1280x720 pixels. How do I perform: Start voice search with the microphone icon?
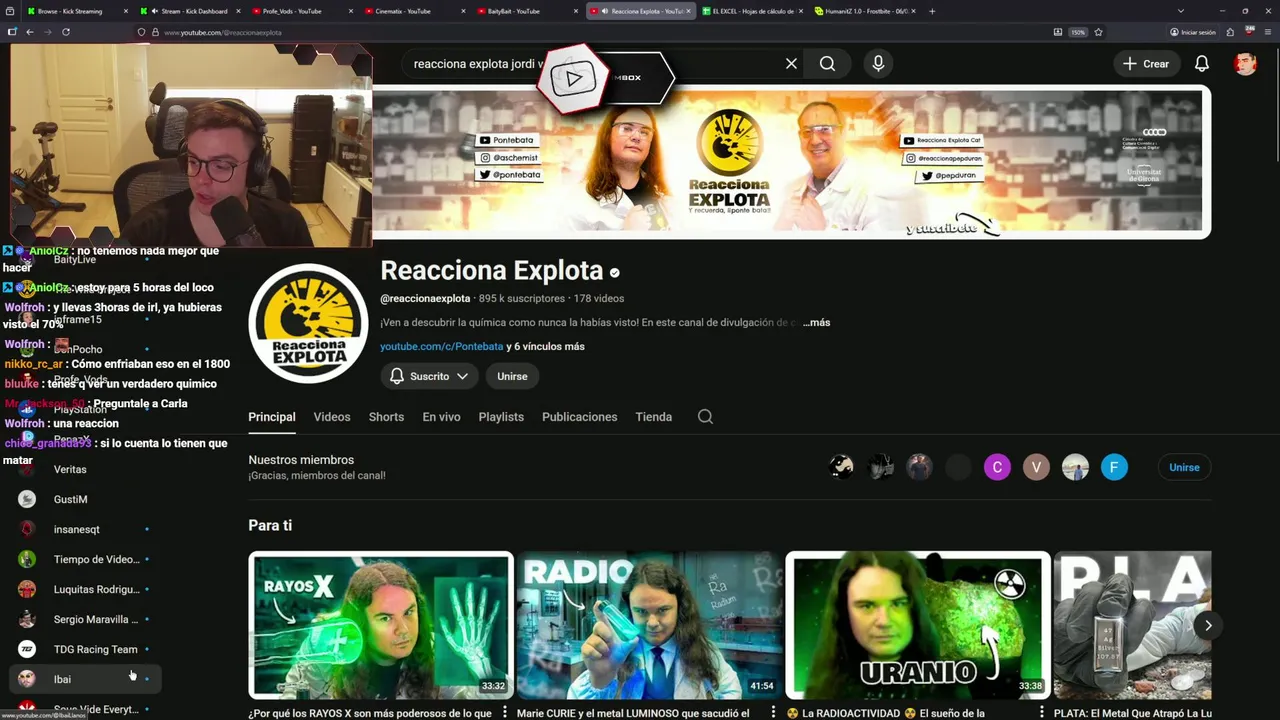878,63
